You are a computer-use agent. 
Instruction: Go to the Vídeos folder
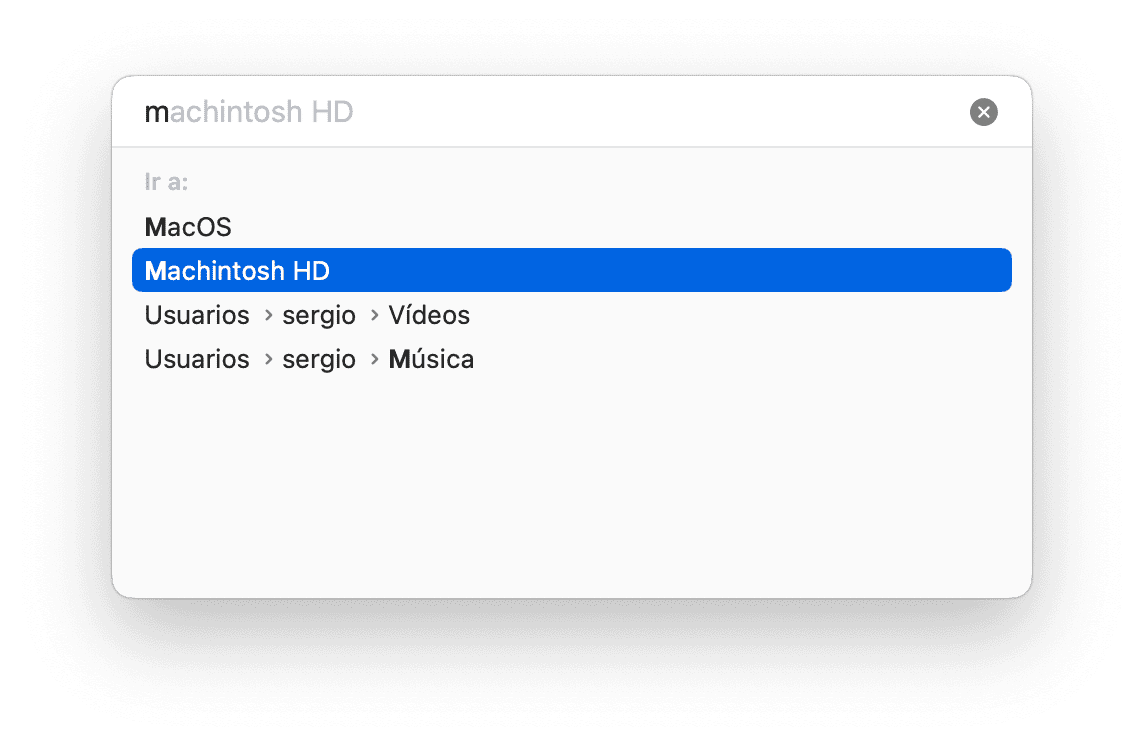point(429,315)
